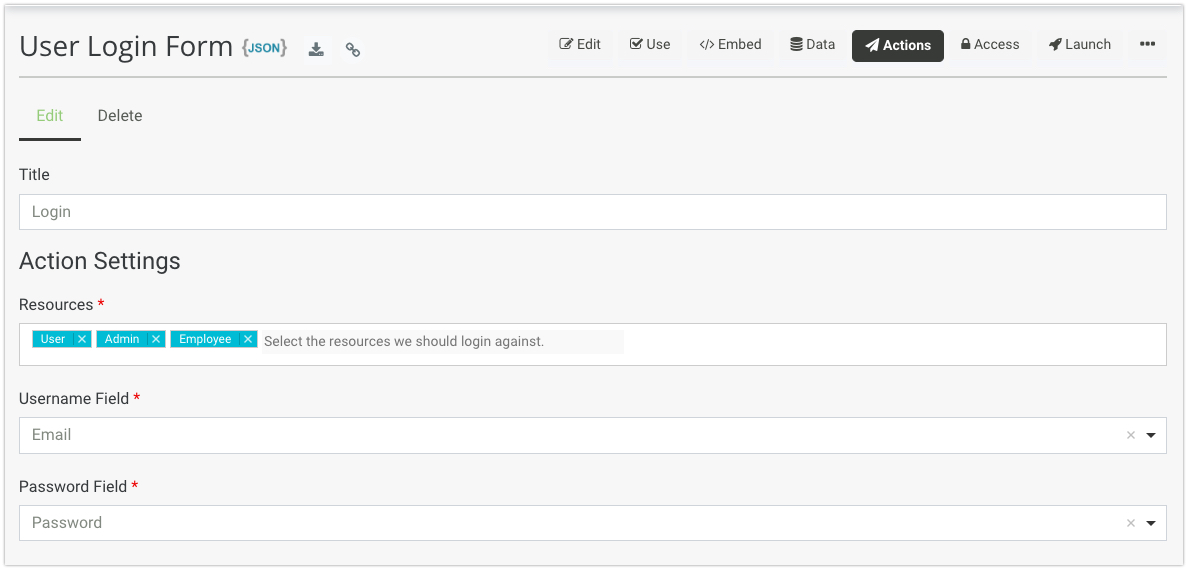1188x570 pixels.
Task: Click the Edit form button
Action: tap(580, 45)
